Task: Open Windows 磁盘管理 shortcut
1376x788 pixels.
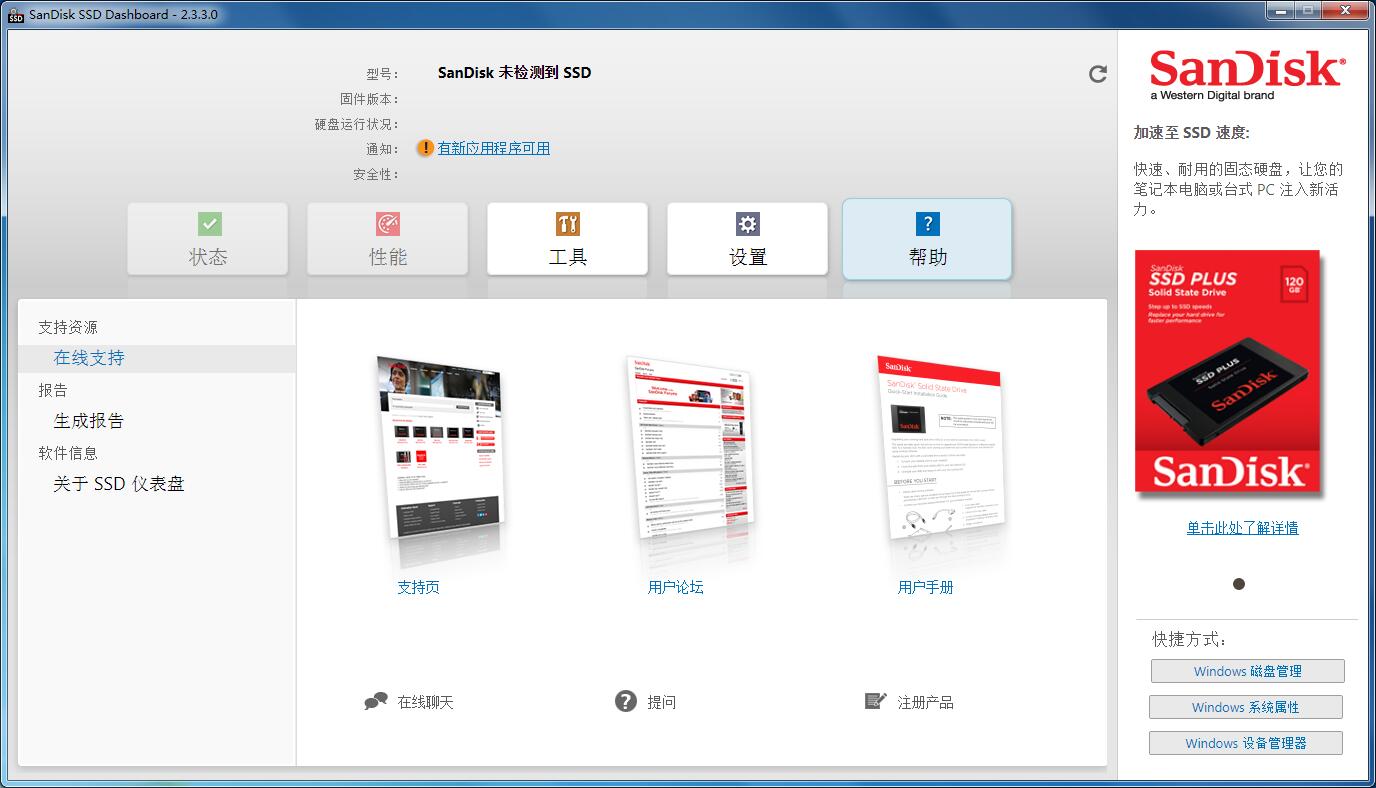Action: [x=1248, y=671]
